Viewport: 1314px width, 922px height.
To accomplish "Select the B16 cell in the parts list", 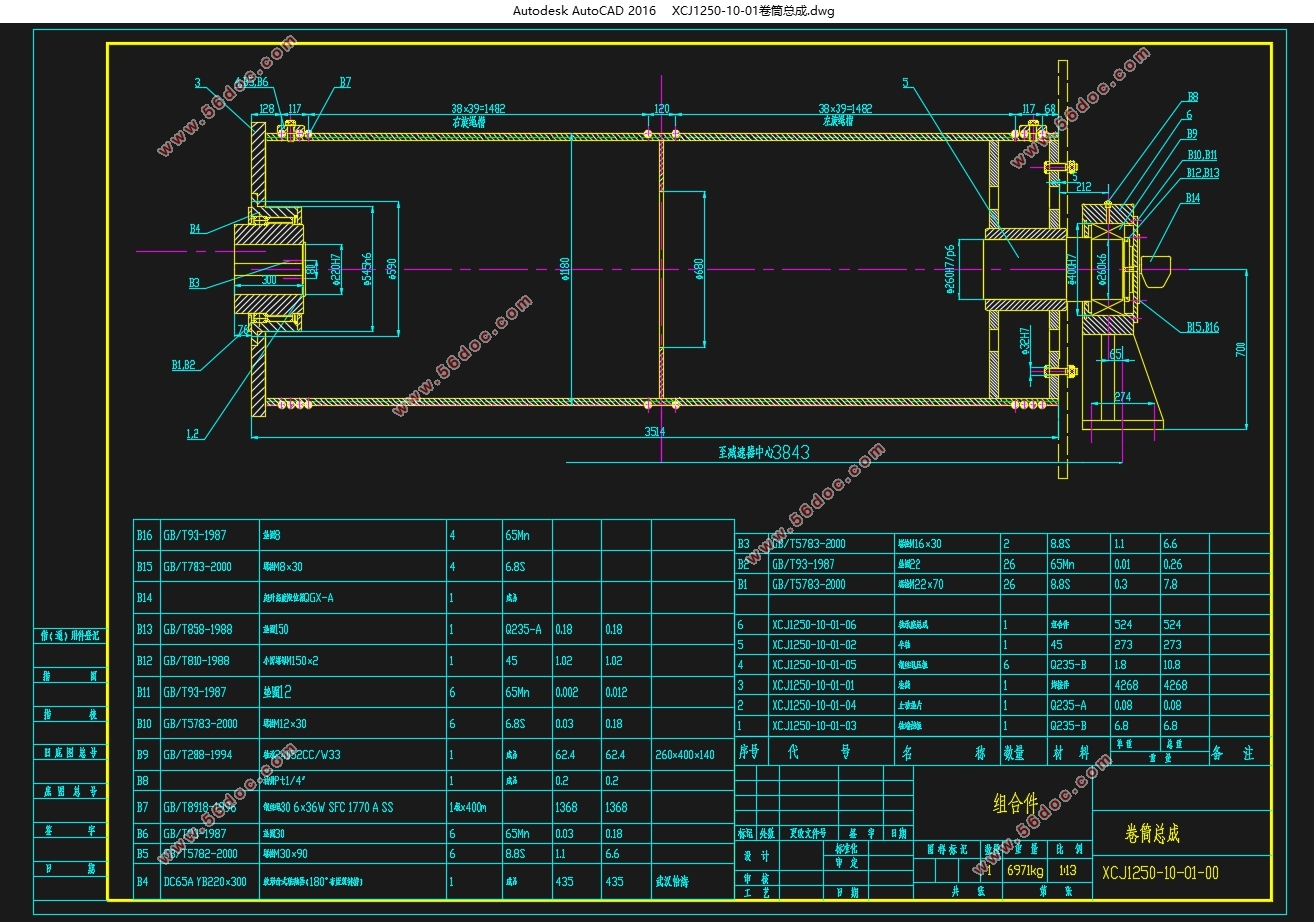I will point(144,535).
